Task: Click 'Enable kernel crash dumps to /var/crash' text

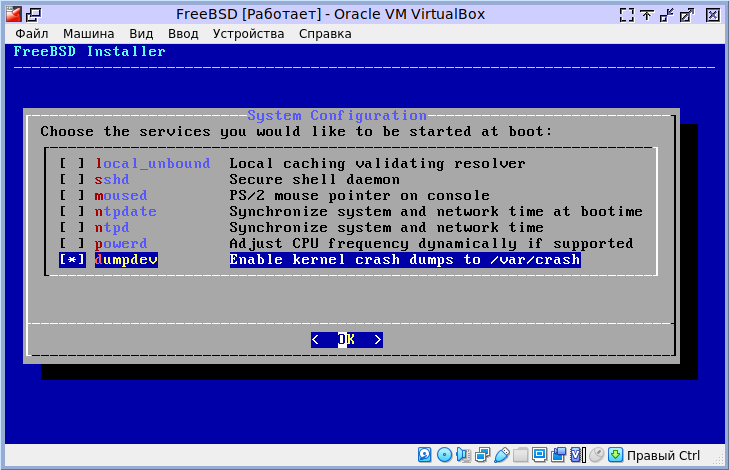Action: click(x=405, y=259)
